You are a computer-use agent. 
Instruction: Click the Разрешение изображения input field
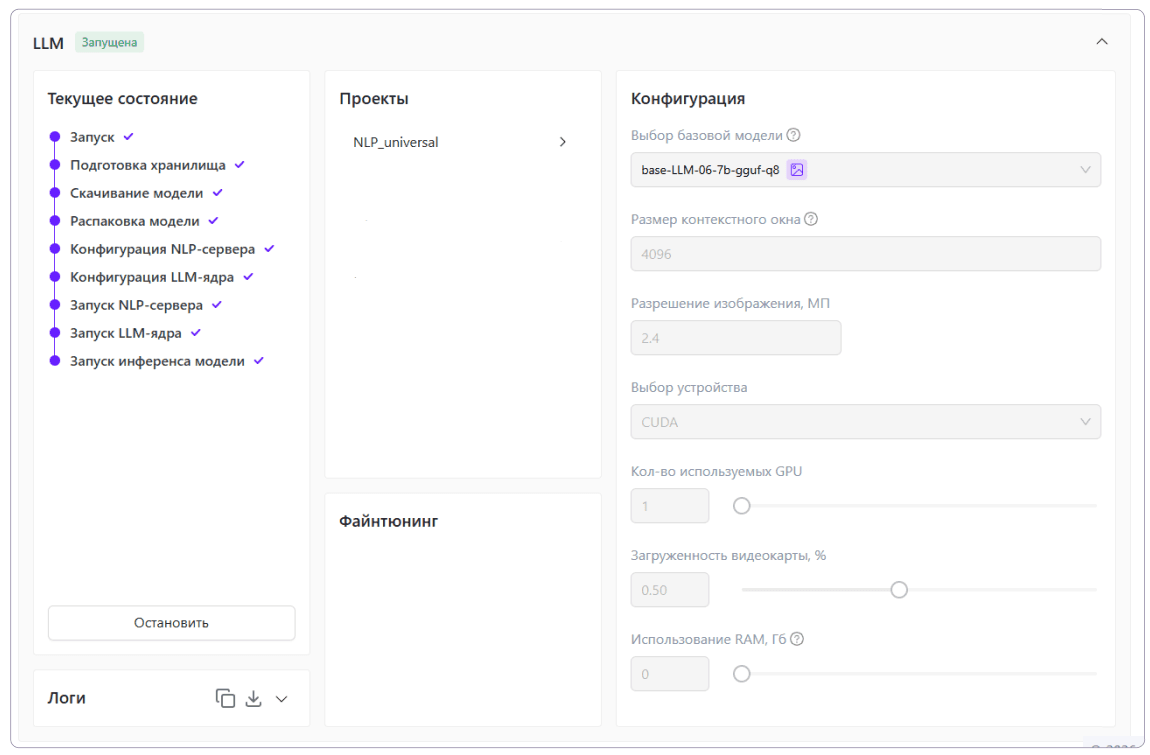[x=736, y=338]
